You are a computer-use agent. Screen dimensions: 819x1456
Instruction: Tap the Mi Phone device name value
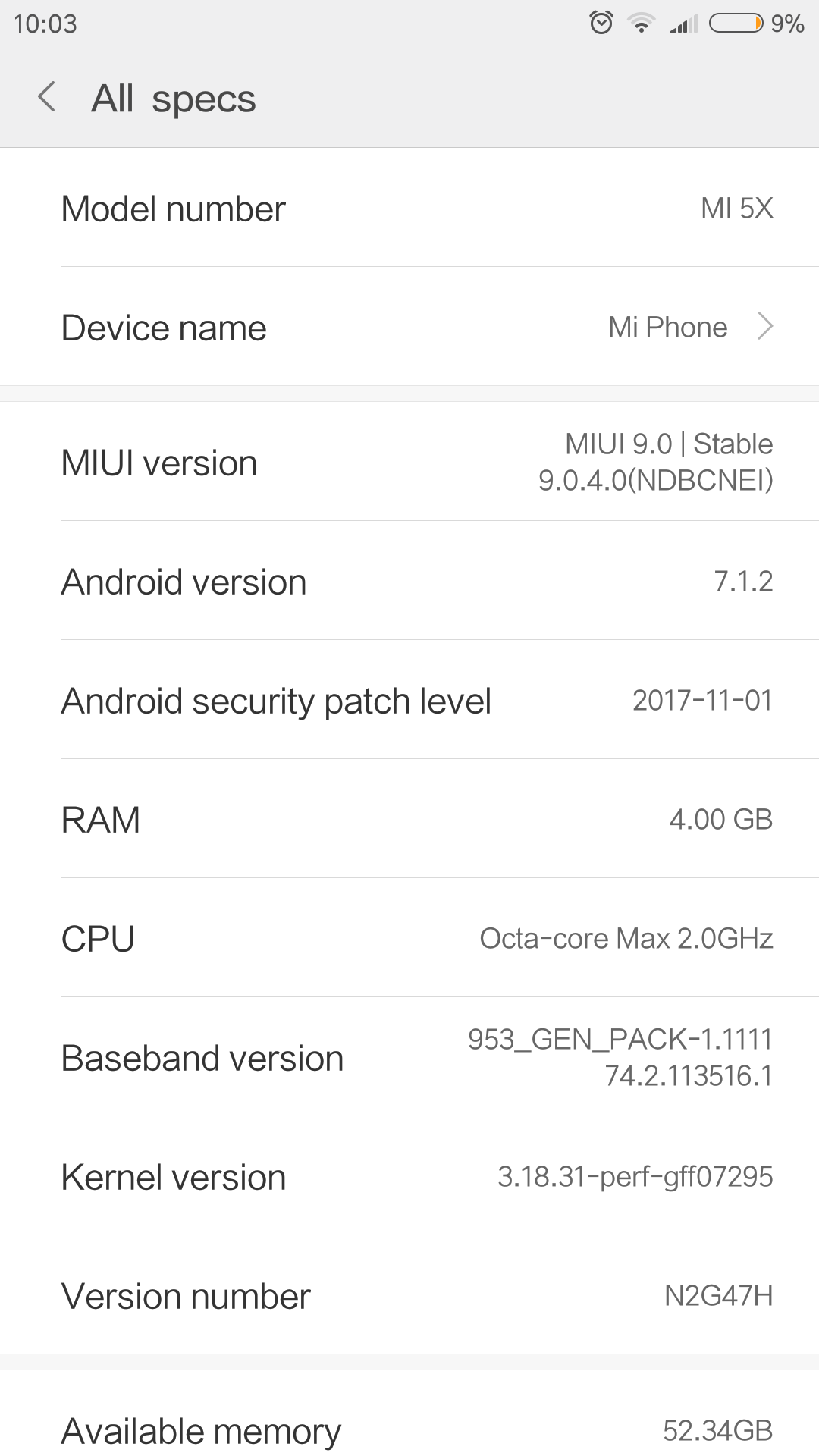pyautogui.click(x=667, y=328)
